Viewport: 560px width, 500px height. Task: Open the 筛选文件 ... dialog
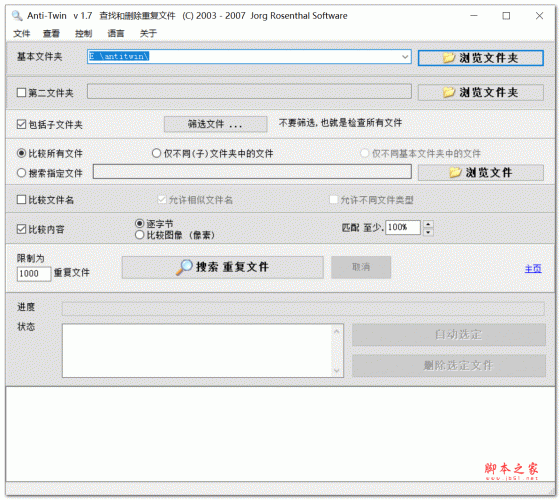point(215,124)
